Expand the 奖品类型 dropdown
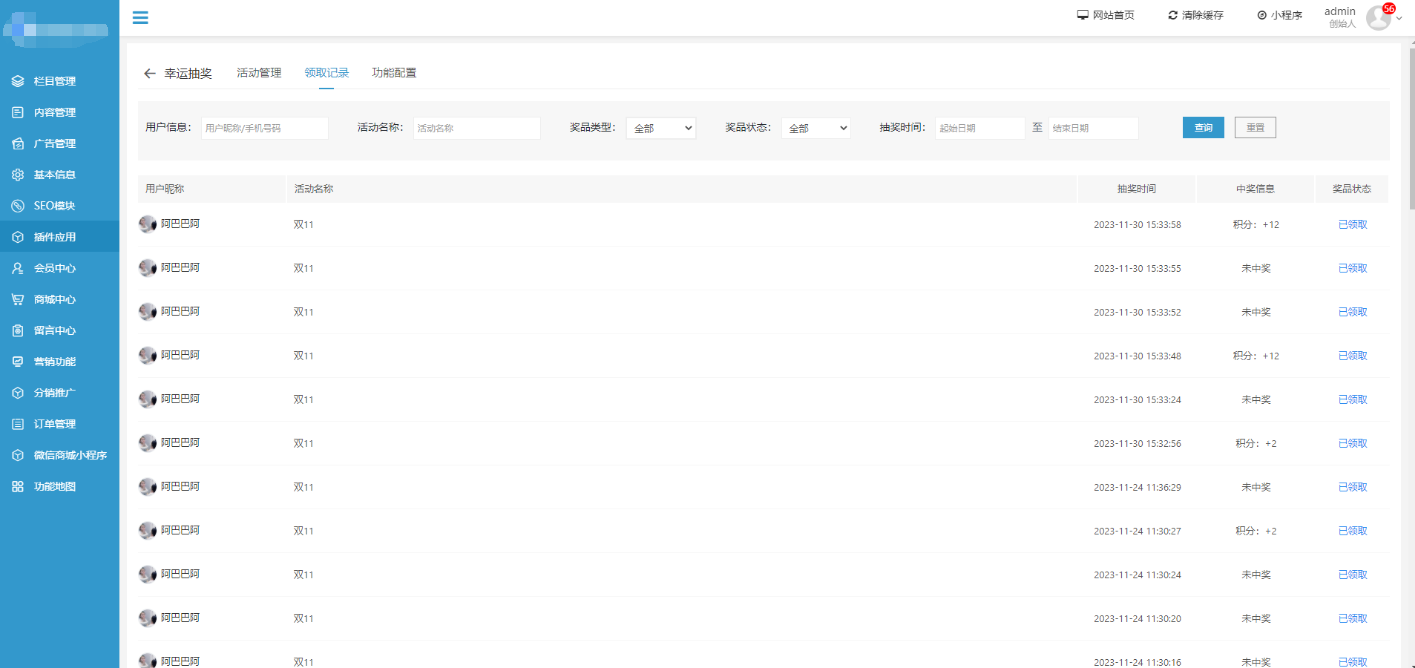Viewport: 1415px width, 668px height. (x=661, y=128)
